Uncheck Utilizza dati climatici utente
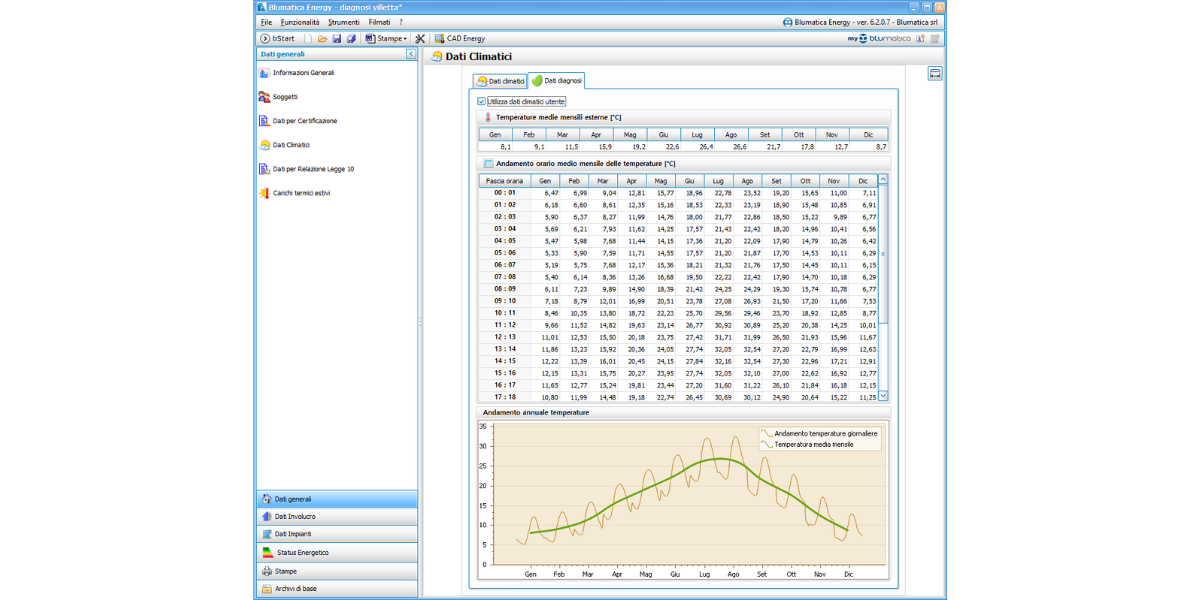 [x=482, y=101]
